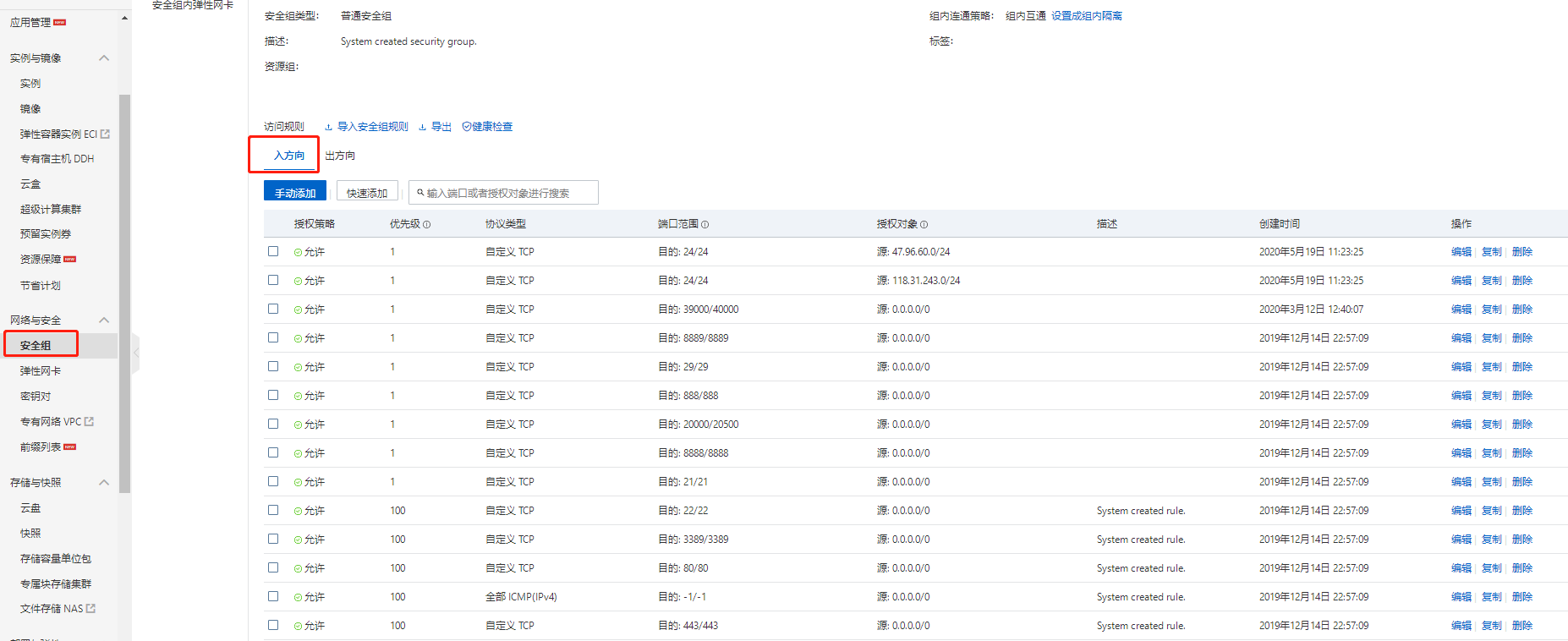Click the help icon next to 优先级
Screen dimensions: 1568x641
pyautogui.click(x=427, y=225)
